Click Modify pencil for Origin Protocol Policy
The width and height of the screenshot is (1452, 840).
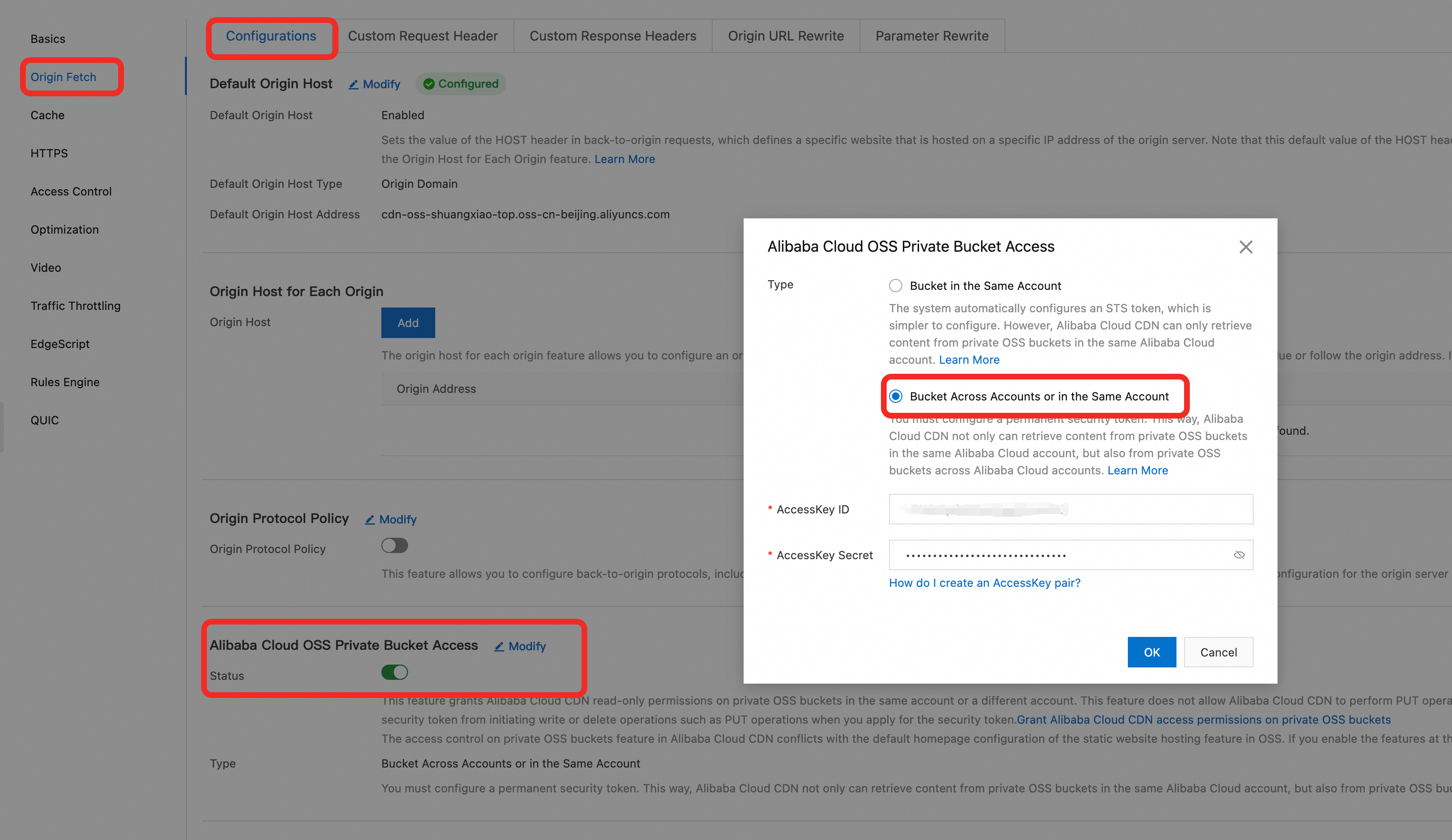click(x=370, y=520)
